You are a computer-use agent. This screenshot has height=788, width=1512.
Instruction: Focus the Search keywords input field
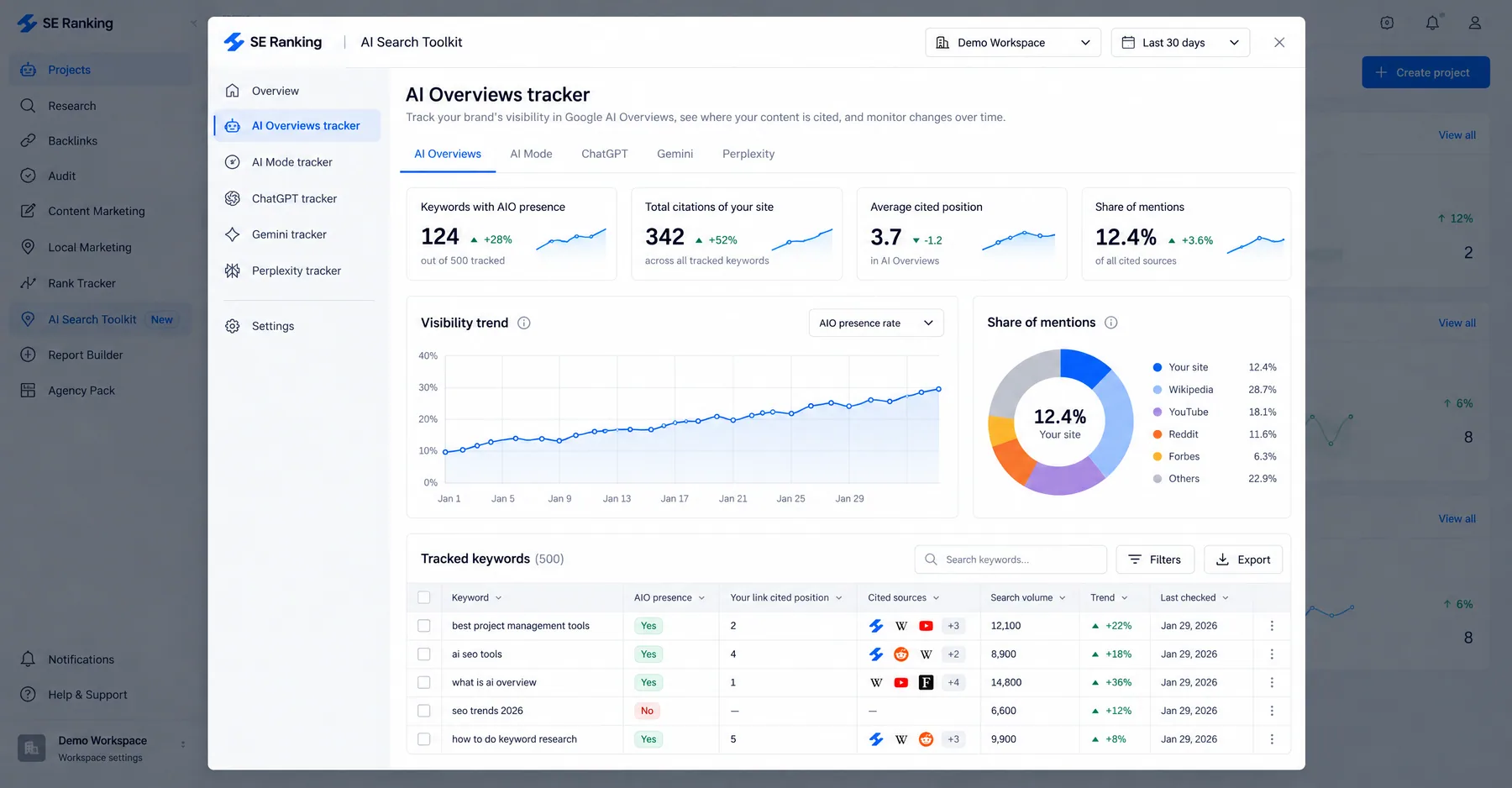(1011, 559)
